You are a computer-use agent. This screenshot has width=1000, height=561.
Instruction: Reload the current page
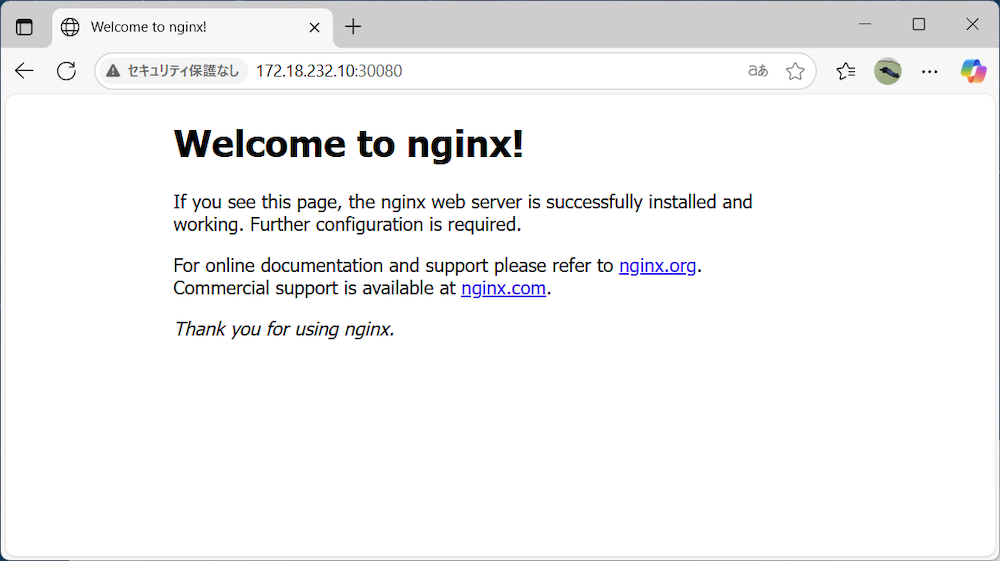[66, 71]
